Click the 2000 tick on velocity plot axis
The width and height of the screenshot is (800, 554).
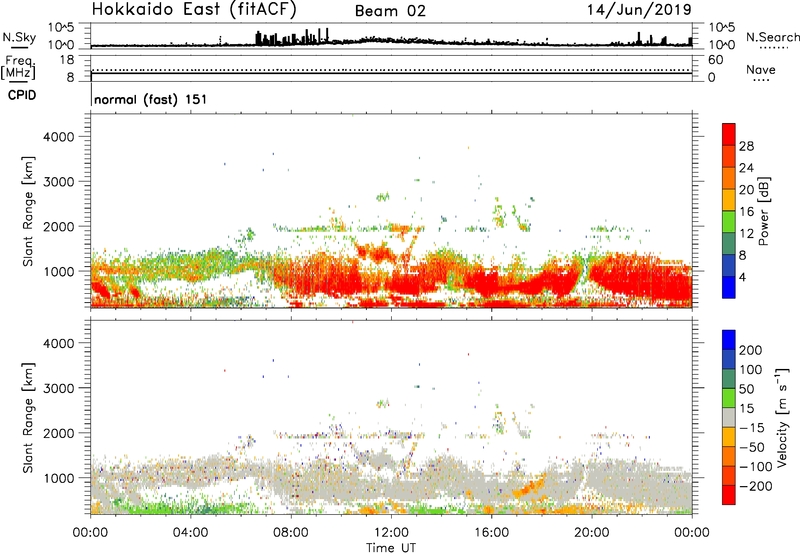(59, 433)
